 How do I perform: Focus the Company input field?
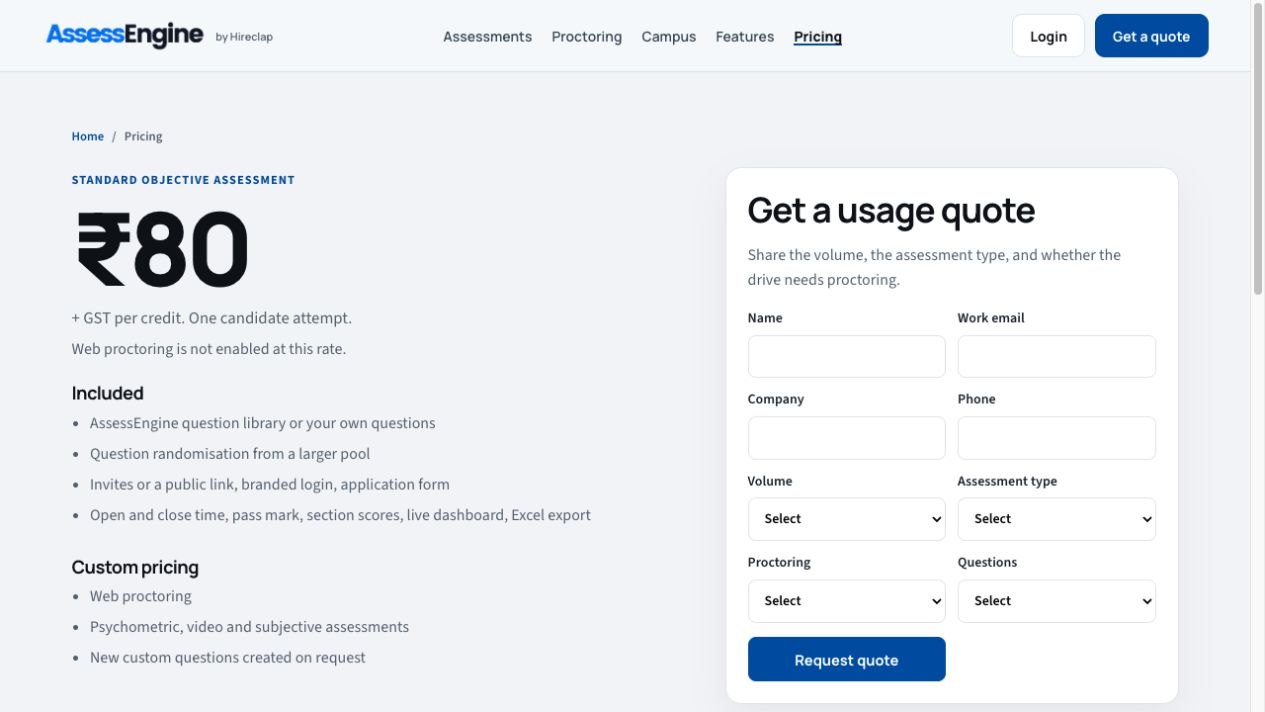tap(846, 438)
